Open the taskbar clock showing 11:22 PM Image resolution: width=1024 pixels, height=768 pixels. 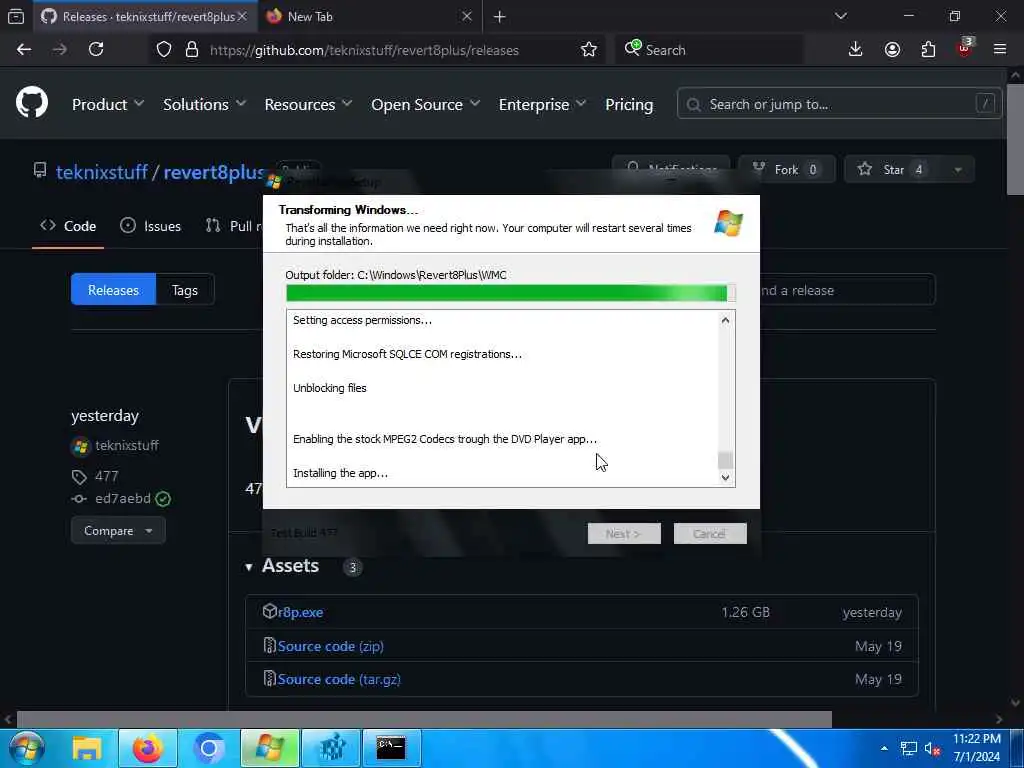[977, 748]
